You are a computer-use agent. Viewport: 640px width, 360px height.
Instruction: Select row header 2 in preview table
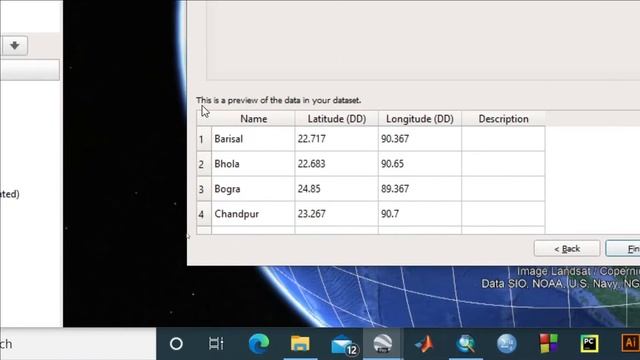click(204, 164)
